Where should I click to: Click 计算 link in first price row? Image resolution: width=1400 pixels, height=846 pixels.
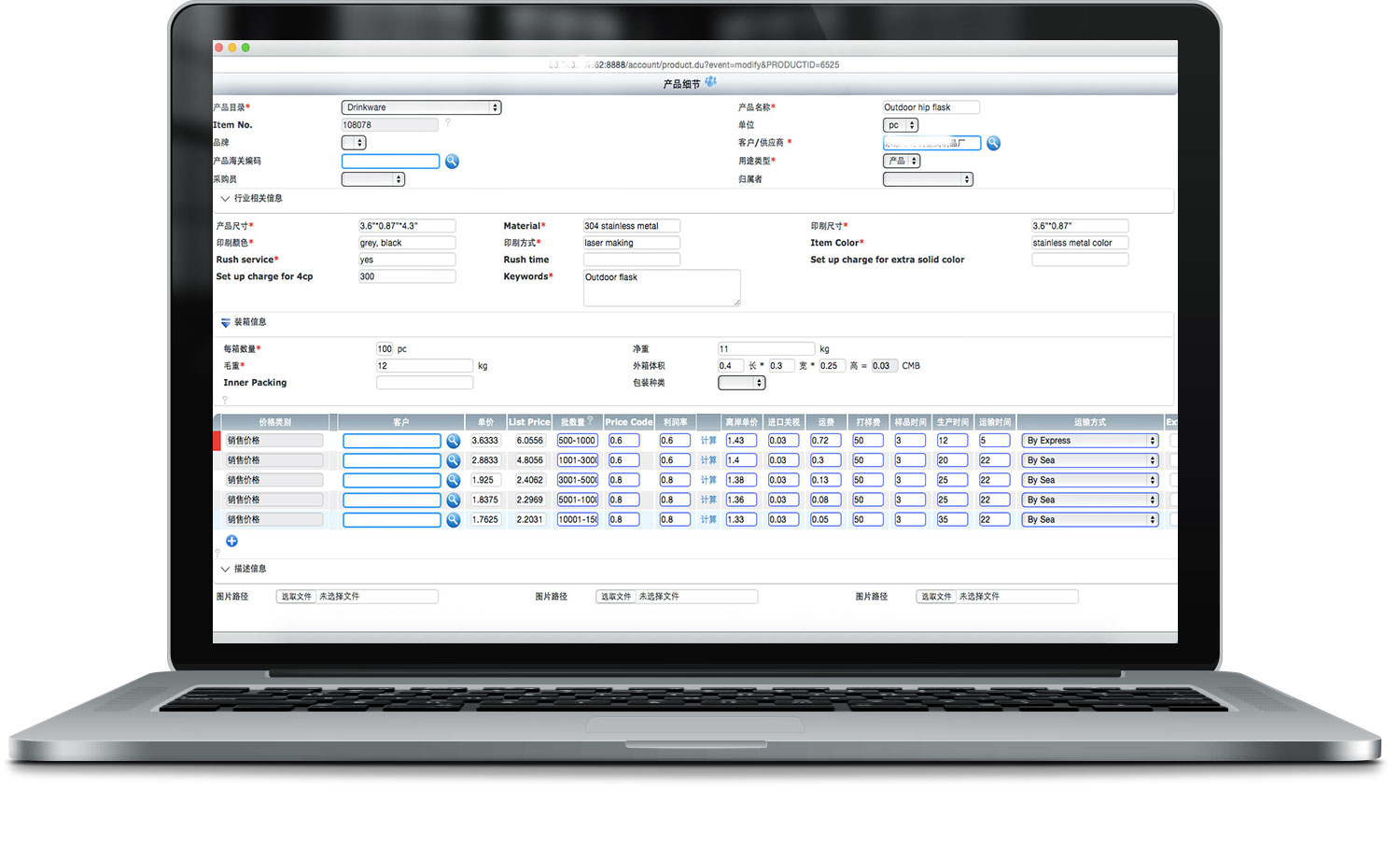[708, 441]
